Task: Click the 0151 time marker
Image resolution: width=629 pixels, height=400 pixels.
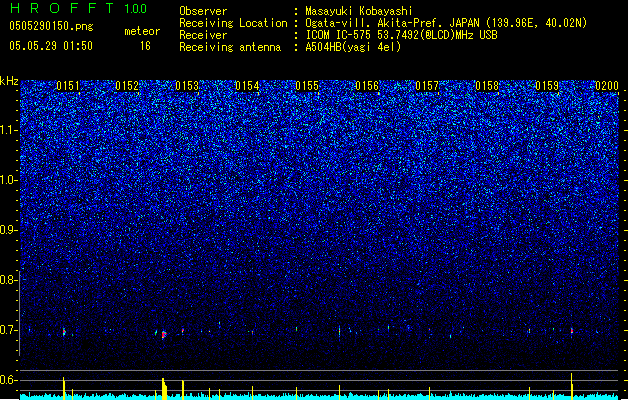Action: (x=68, y=86)
